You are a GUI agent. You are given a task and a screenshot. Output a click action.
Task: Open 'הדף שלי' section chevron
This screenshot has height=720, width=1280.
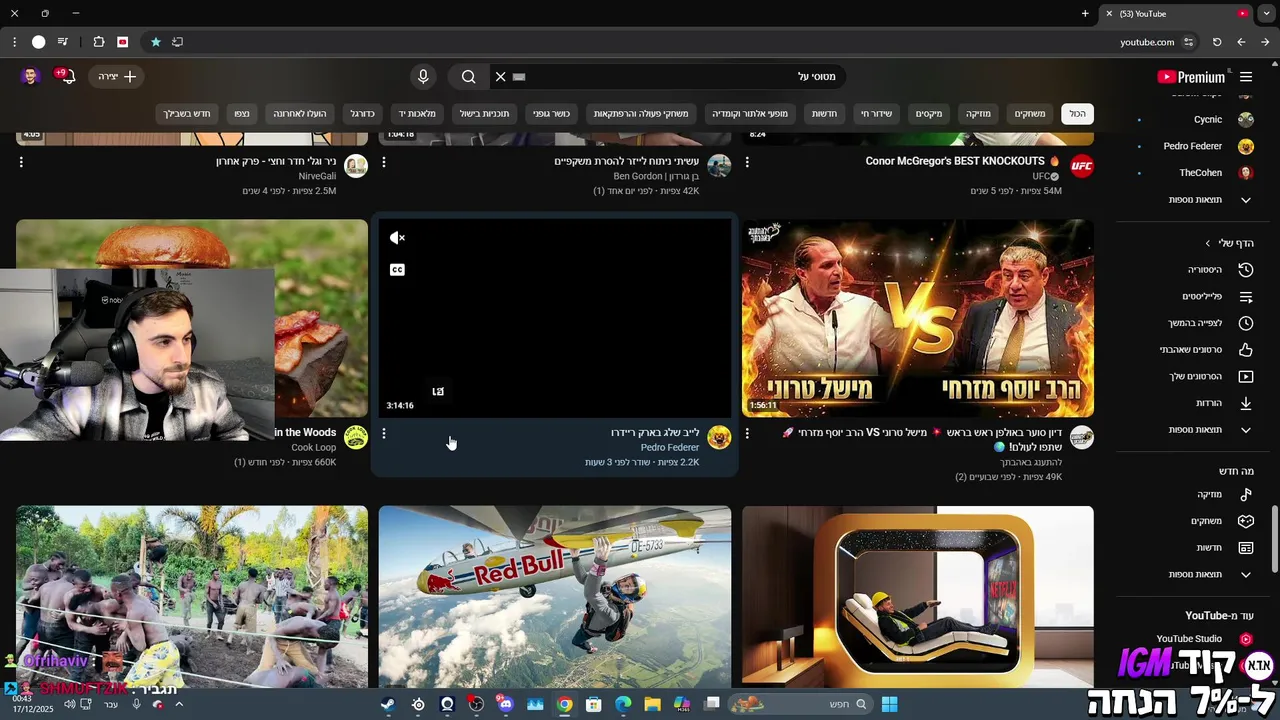point(1207,243)
